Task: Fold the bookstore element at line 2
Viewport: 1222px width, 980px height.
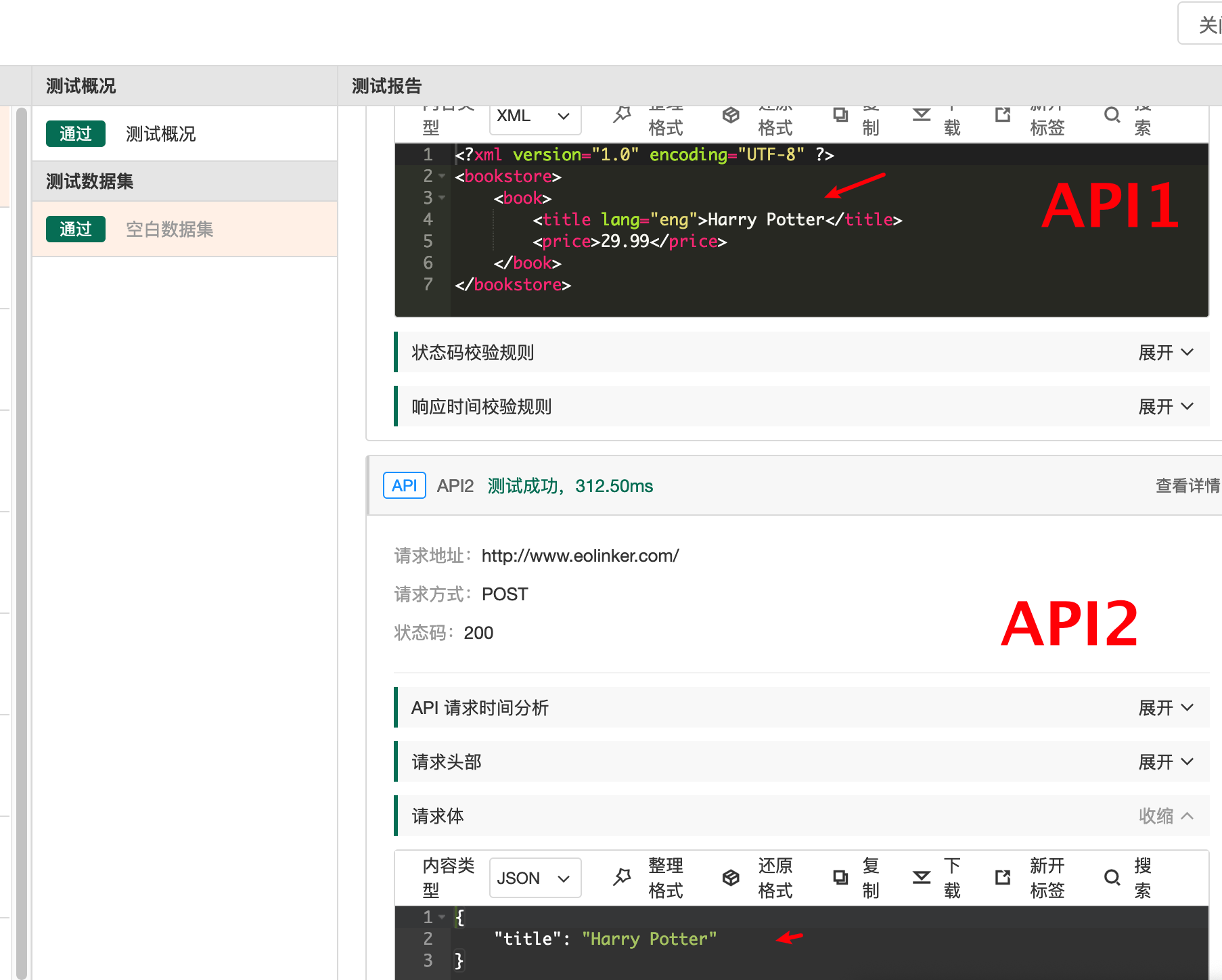Action: point(442,177)
